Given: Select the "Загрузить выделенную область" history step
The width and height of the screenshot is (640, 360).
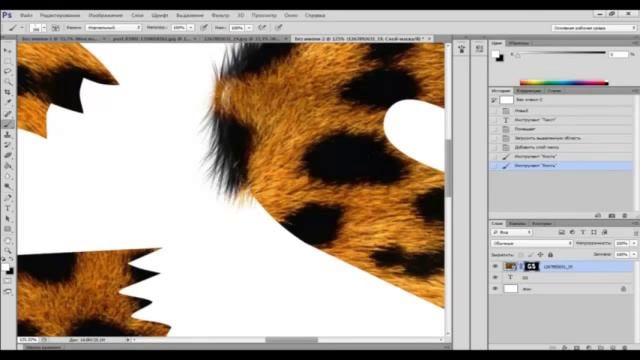Looking at the screenshot, I should click(x=561, y=138).
